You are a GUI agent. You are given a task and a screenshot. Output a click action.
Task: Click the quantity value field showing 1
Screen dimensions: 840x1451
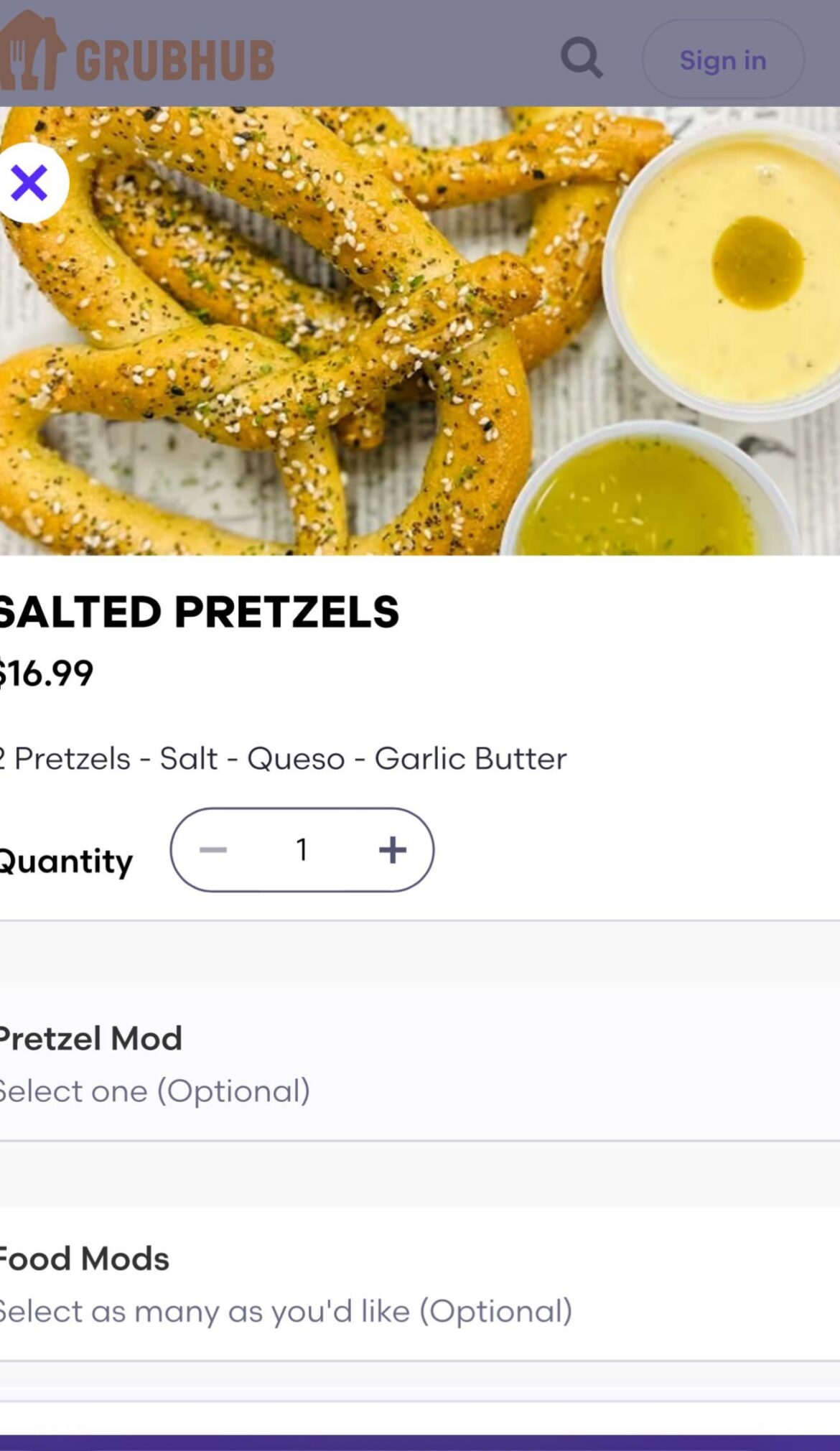[x=302, y=850]
